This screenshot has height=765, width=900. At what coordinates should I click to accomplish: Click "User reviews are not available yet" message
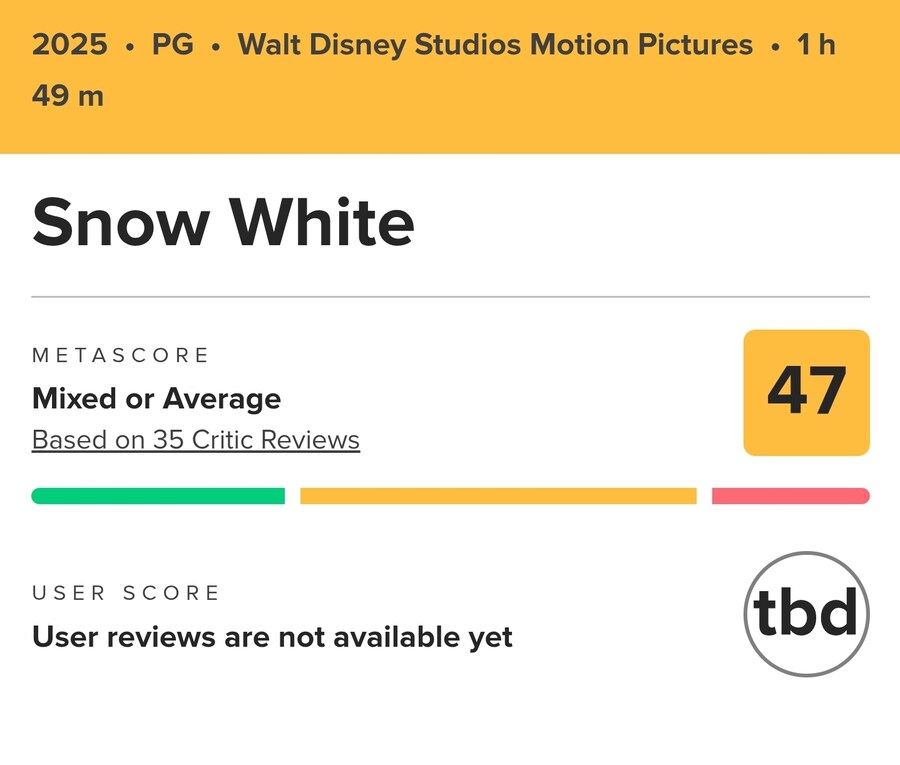(272, 637)
